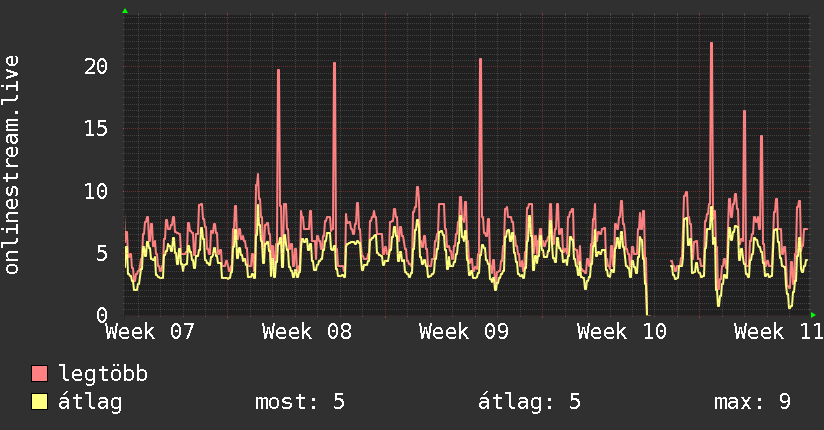Viewport: 824px width, 430px height.
Task: Click the 'átlag: 5' statistic value
Action: (529, 402)
